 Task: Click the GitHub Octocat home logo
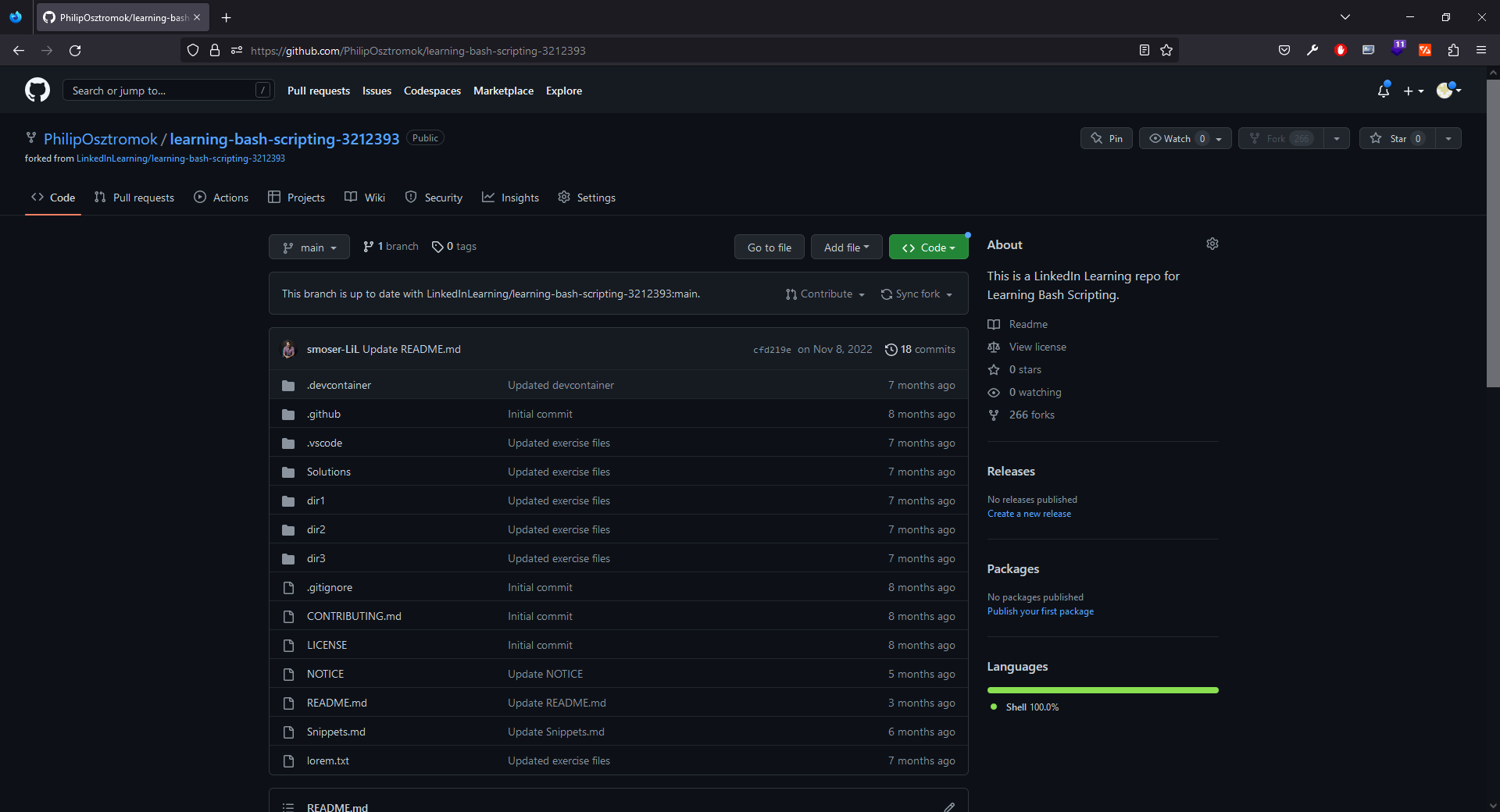[37, 91]
